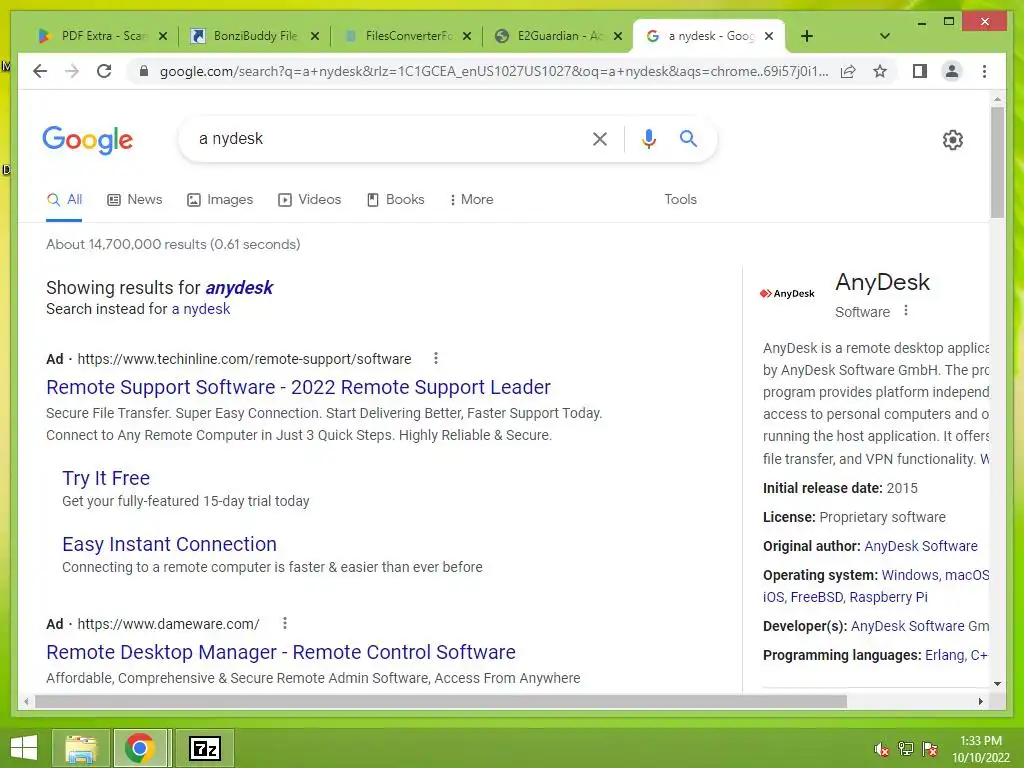Open Google quick settings gear
Screen dimensions: 1024x768
pos(953,140)
